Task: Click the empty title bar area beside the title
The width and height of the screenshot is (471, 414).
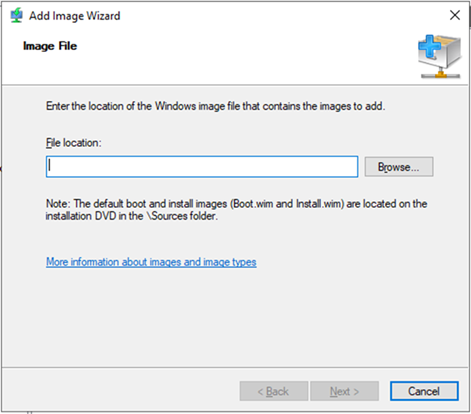Action: (283, 15)
